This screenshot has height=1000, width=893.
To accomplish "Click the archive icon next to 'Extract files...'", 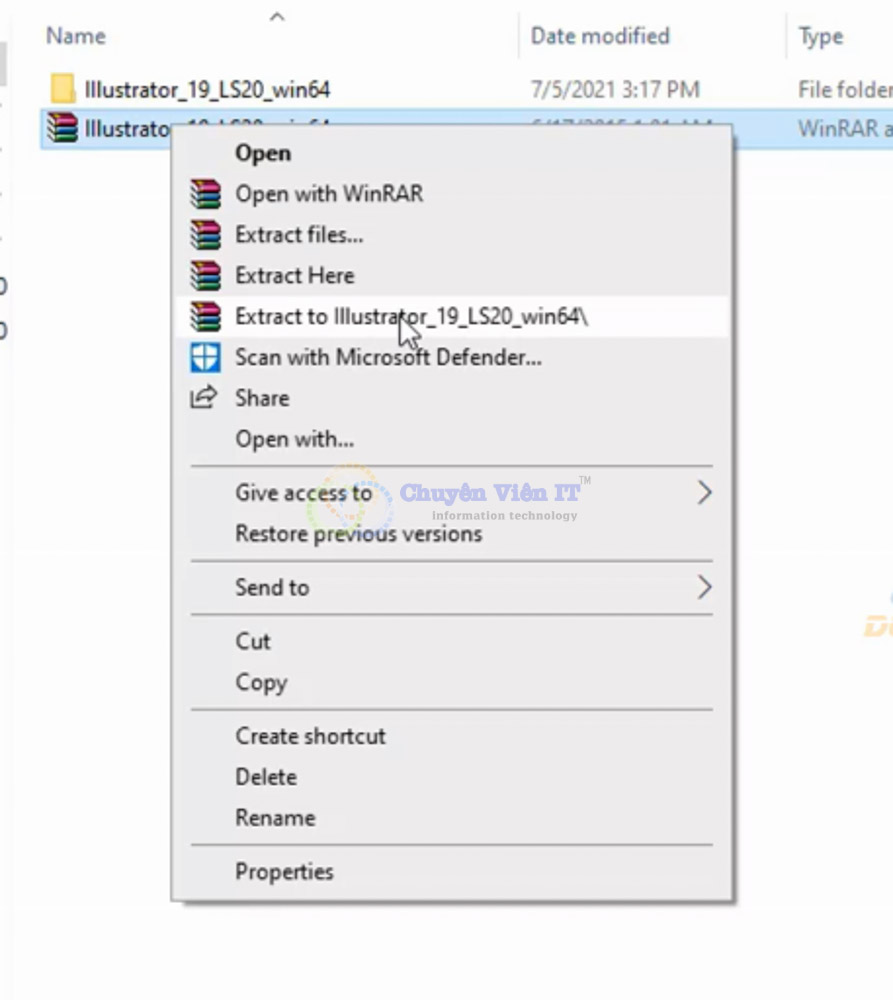I will tap(205, 235).
